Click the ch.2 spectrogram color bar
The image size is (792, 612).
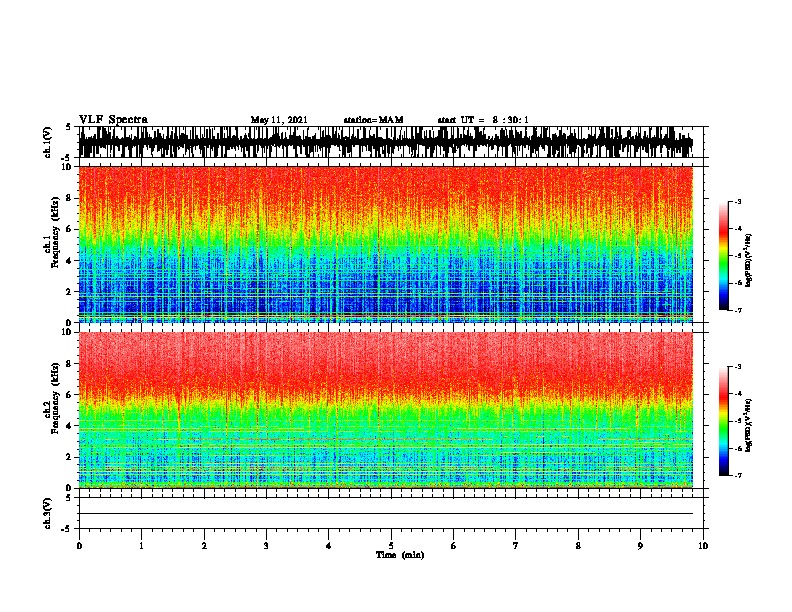point(723,421)
